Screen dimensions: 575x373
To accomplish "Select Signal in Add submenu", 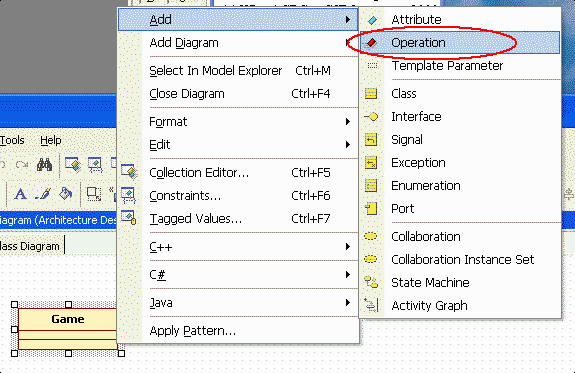I will pyautogui.click(x=460, y=140).
